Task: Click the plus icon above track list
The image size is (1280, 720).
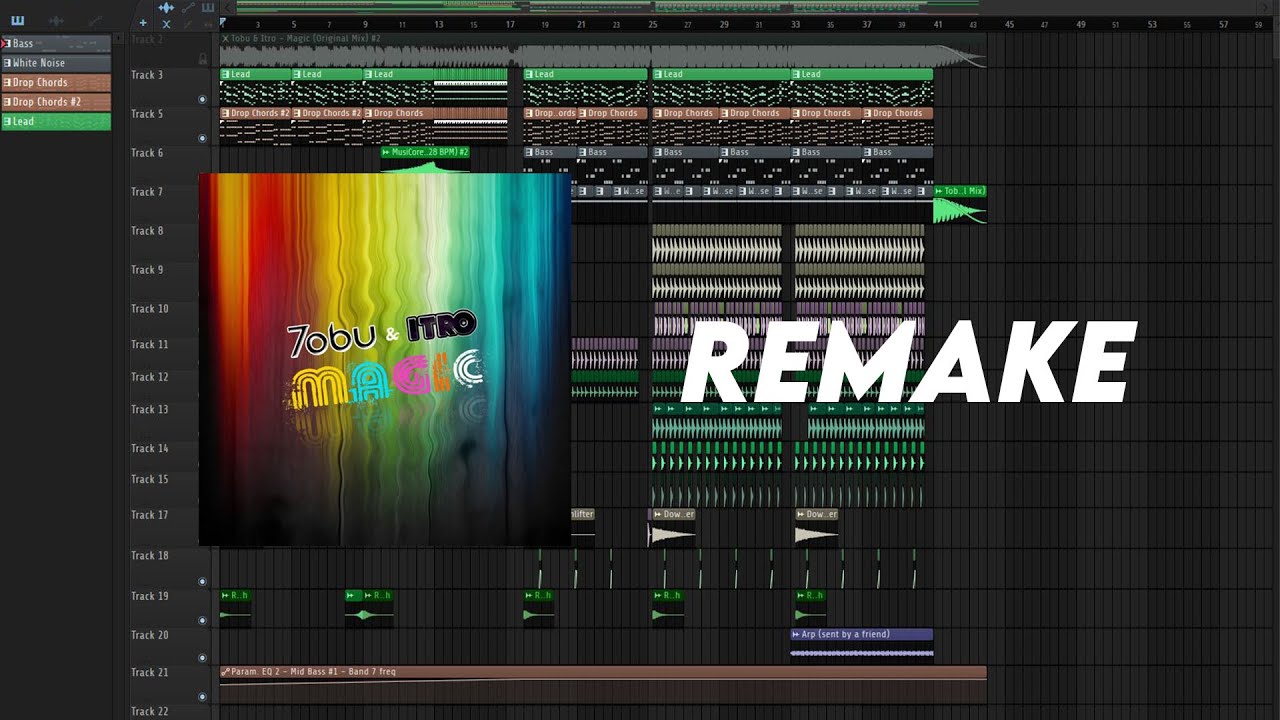Action: 143,23
